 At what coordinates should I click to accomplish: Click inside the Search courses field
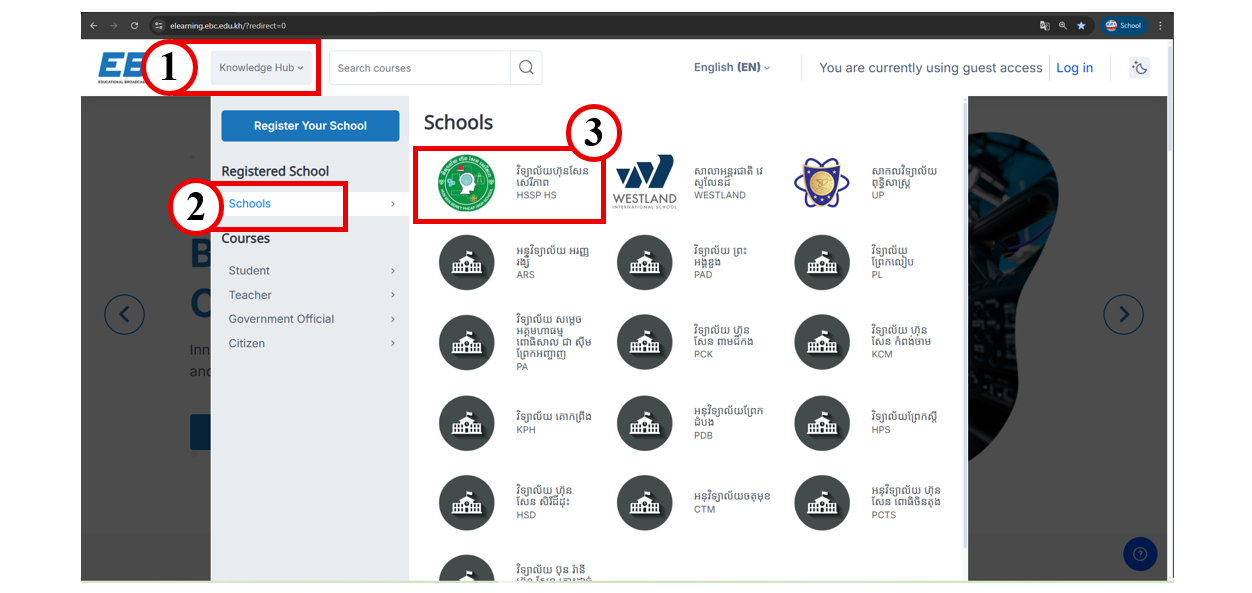420,68
